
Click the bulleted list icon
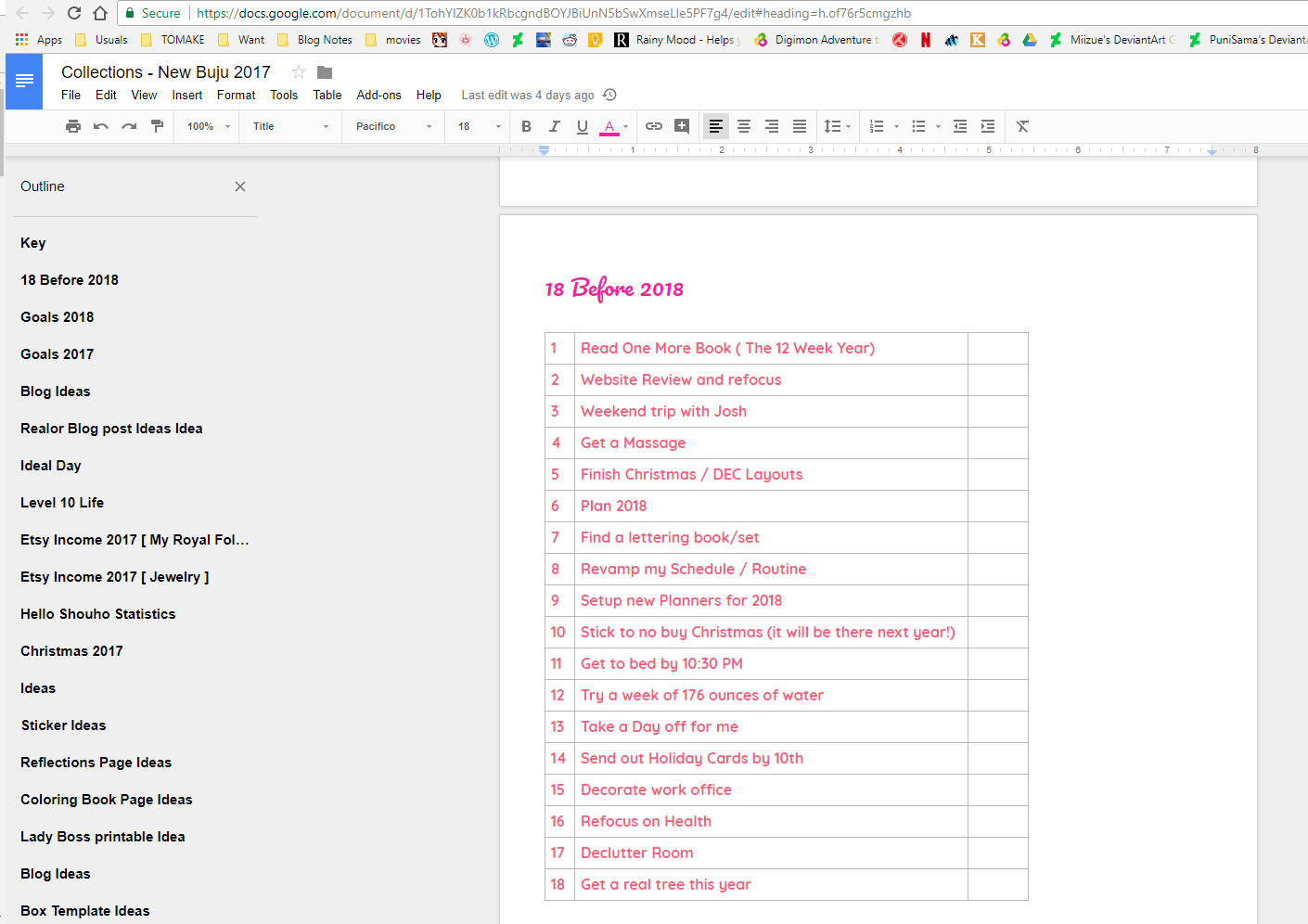pos(918,126)
